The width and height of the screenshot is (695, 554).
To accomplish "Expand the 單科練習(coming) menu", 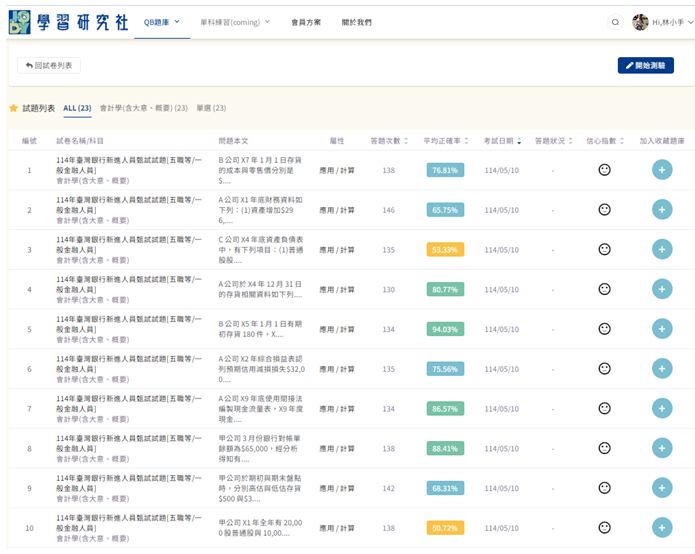I will click(238, 21).
